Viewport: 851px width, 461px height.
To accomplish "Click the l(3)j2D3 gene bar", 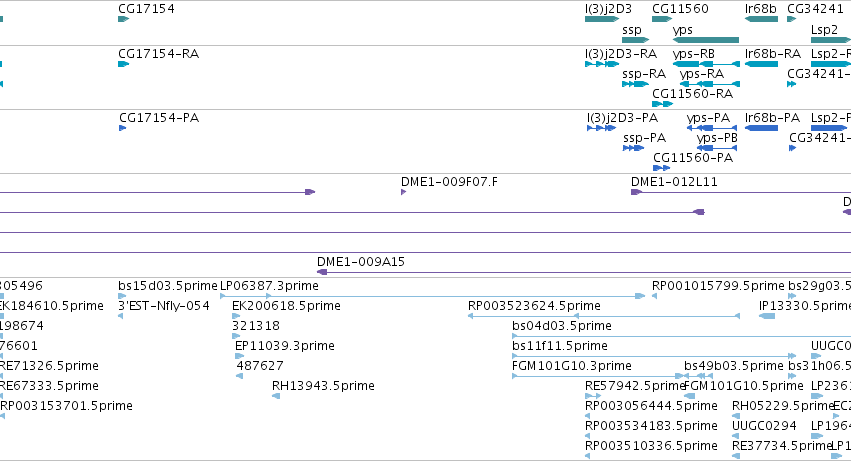I will pyautogui.click(x=602, y=19).
